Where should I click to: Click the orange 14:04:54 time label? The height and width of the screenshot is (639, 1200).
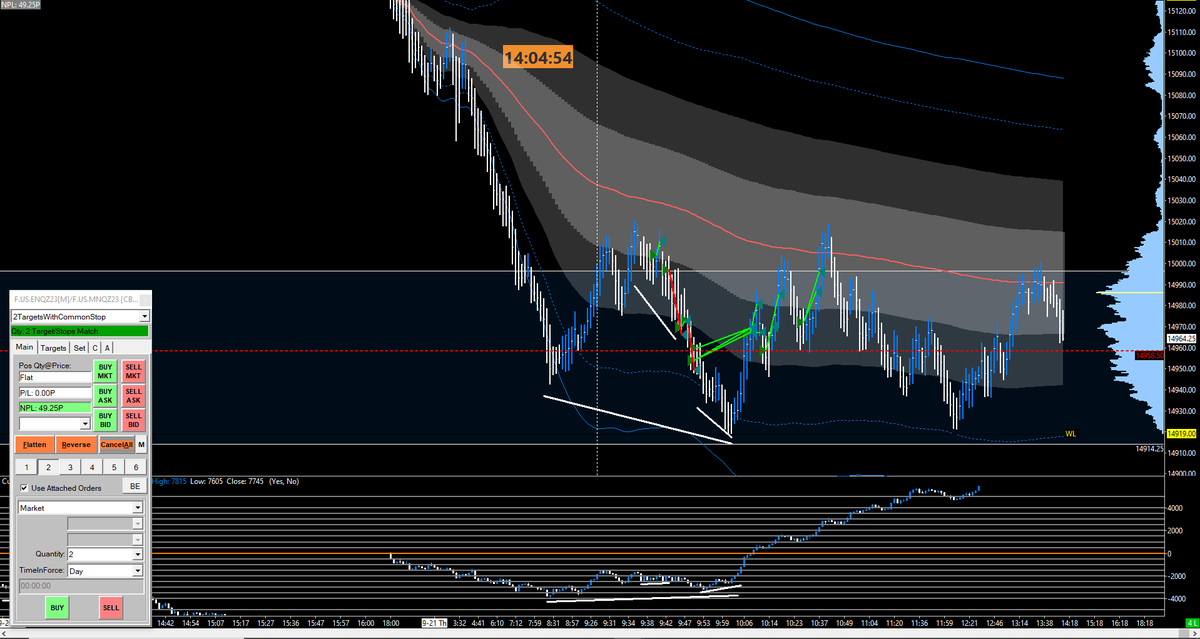pyautogui.click(x=538, y=58)
